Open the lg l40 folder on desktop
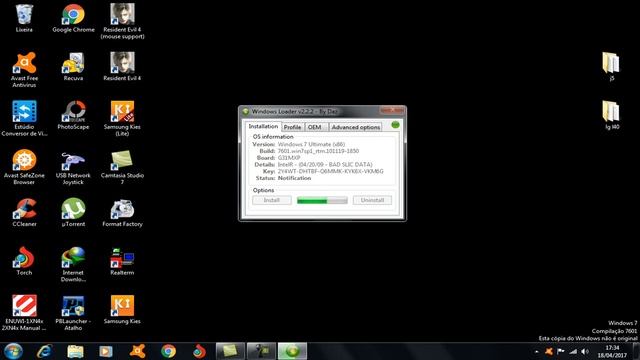Screen dimensions: 640x360 (611, 116)
